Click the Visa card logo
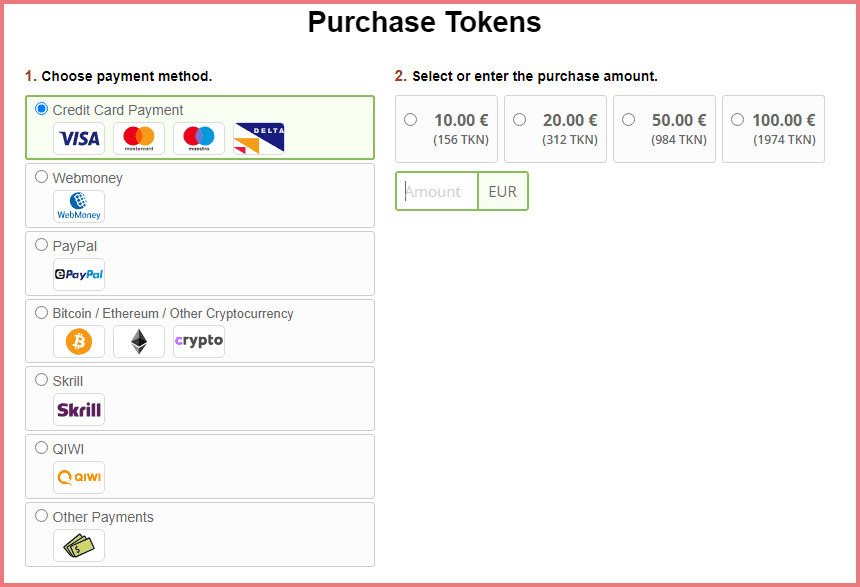Screen dimensions: 860x587 tap(79, 138)
